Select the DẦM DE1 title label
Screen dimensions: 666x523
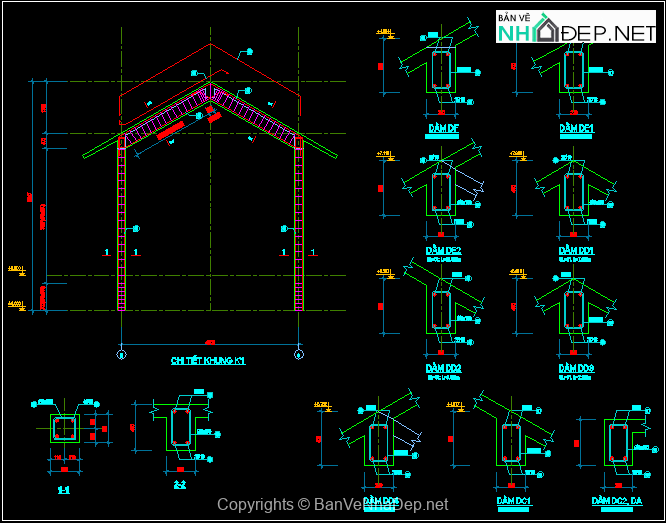577,130
